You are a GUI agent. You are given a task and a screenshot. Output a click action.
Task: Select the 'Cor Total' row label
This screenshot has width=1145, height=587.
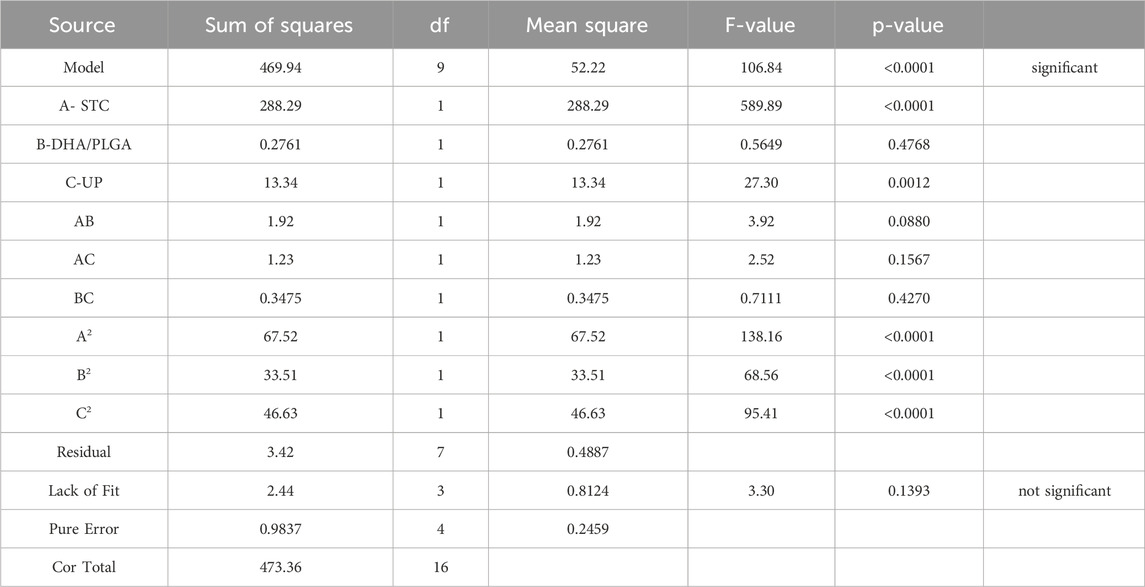click(x=83, y=567)
